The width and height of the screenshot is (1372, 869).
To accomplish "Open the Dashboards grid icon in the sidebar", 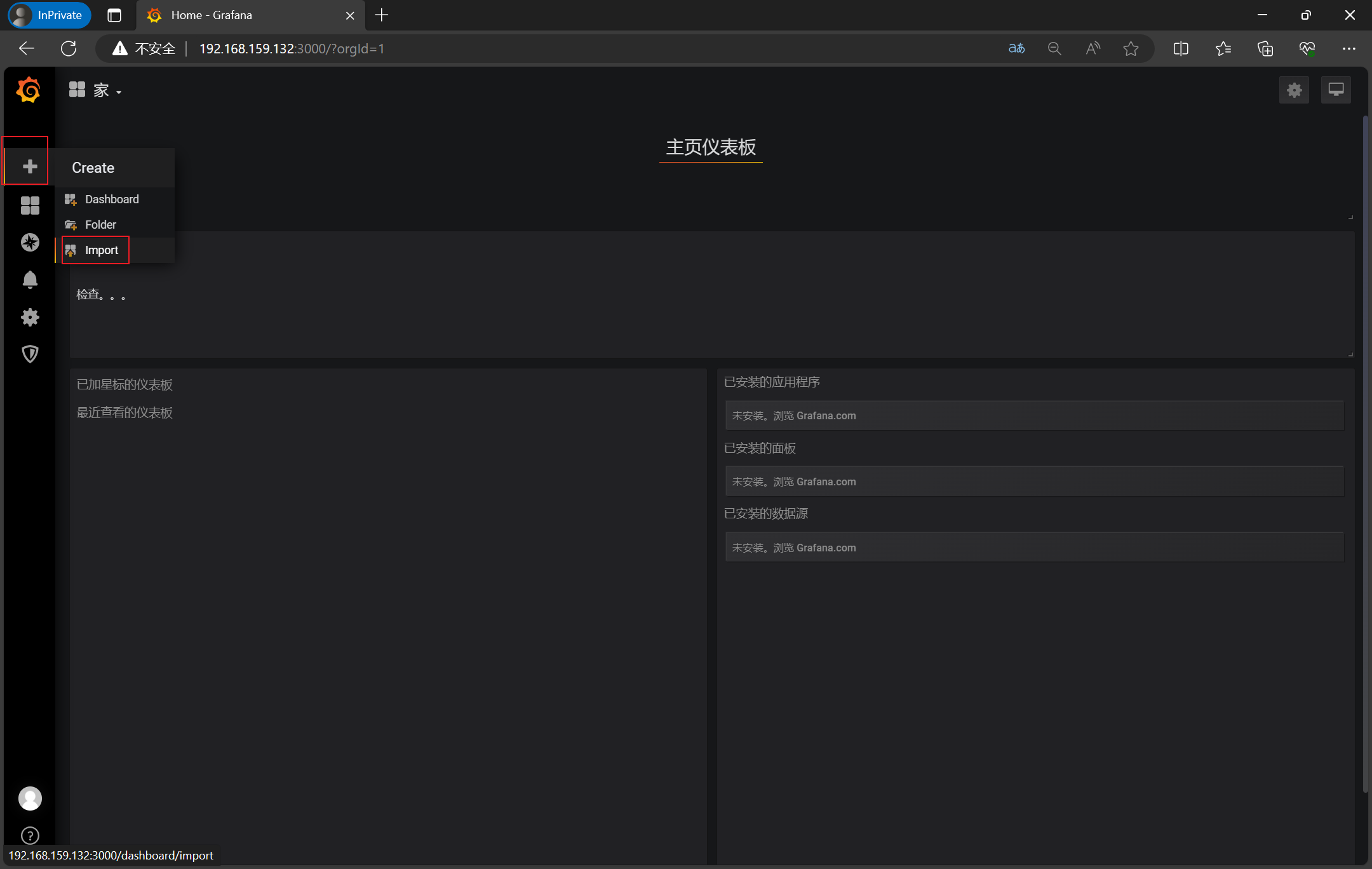I will [x=29, y=205].
